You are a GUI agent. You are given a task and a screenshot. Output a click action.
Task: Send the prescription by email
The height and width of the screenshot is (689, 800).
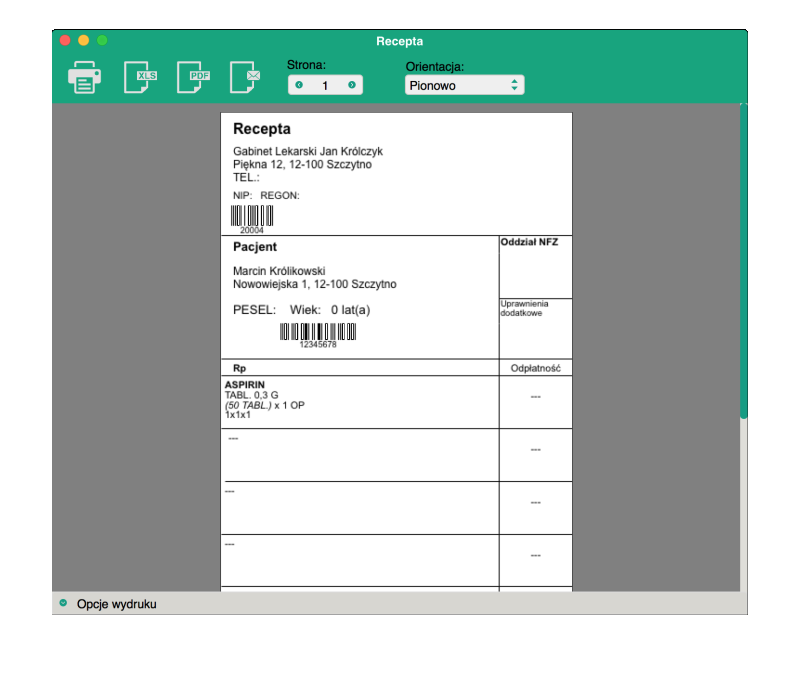246,77
